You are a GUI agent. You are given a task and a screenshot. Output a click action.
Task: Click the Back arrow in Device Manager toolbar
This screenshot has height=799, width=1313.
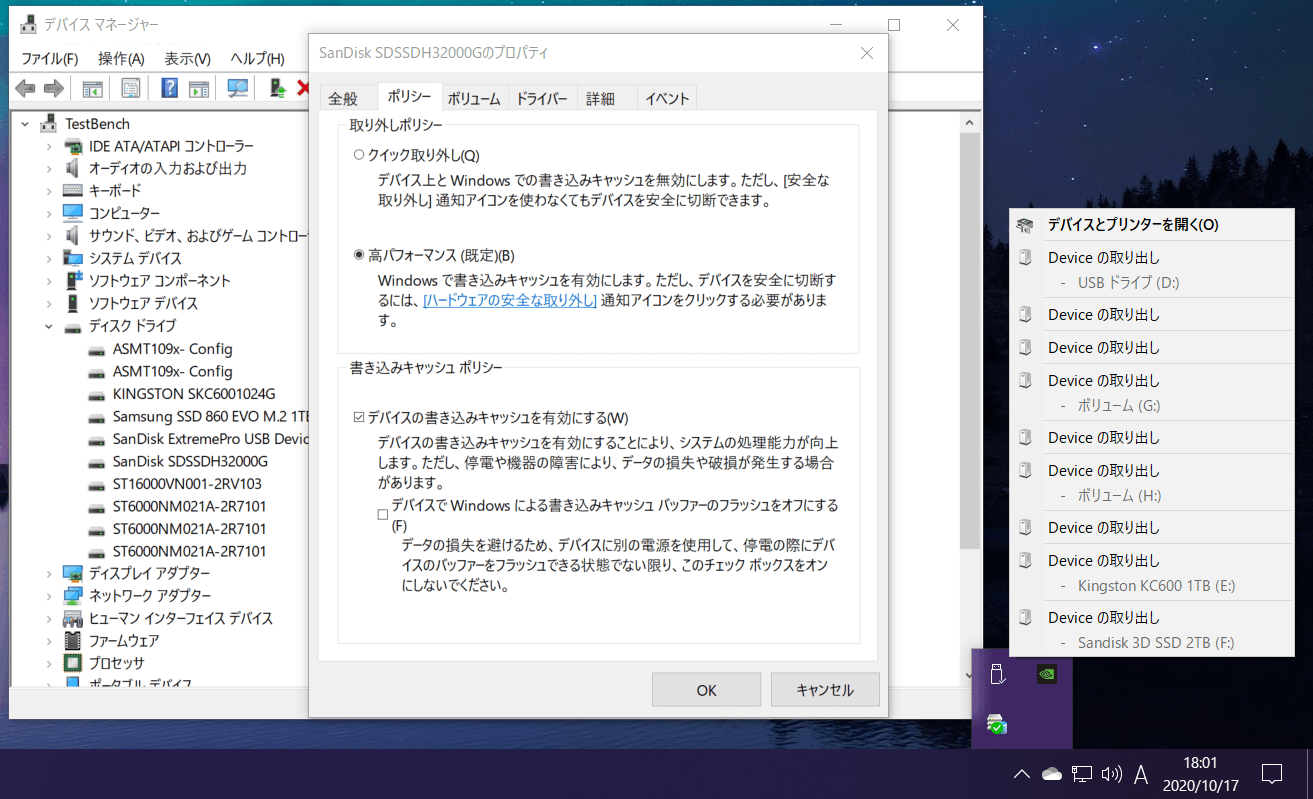(25, 89)
